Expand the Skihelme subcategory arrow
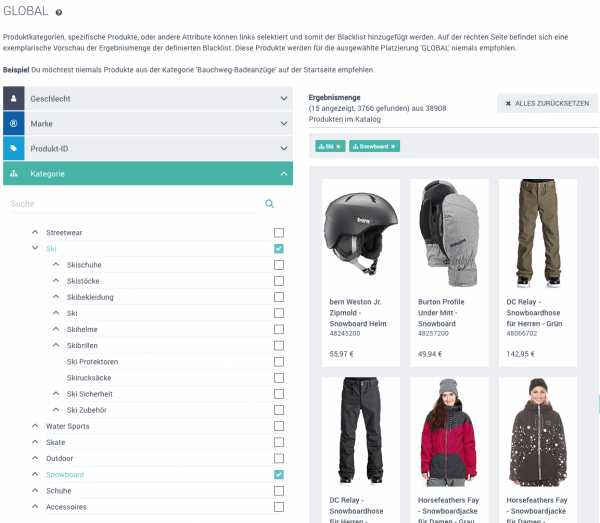The width and height of the screenshot is (600, 523). tap(56, 329)
